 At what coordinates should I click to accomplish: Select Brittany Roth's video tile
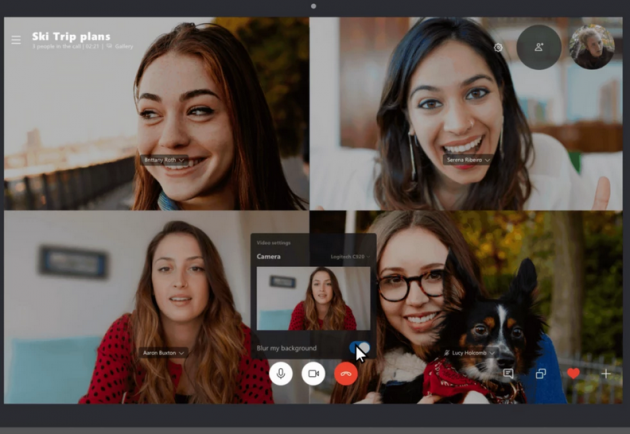click(x=156, y=113)
